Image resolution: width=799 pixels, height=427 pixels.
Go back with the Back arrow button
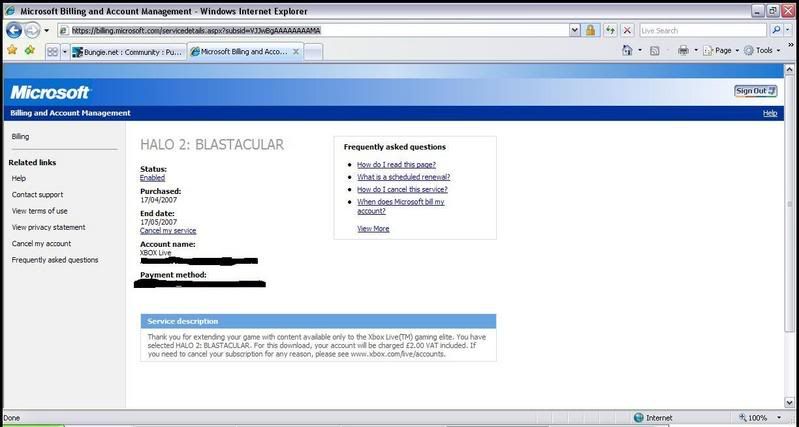point(14,31)
